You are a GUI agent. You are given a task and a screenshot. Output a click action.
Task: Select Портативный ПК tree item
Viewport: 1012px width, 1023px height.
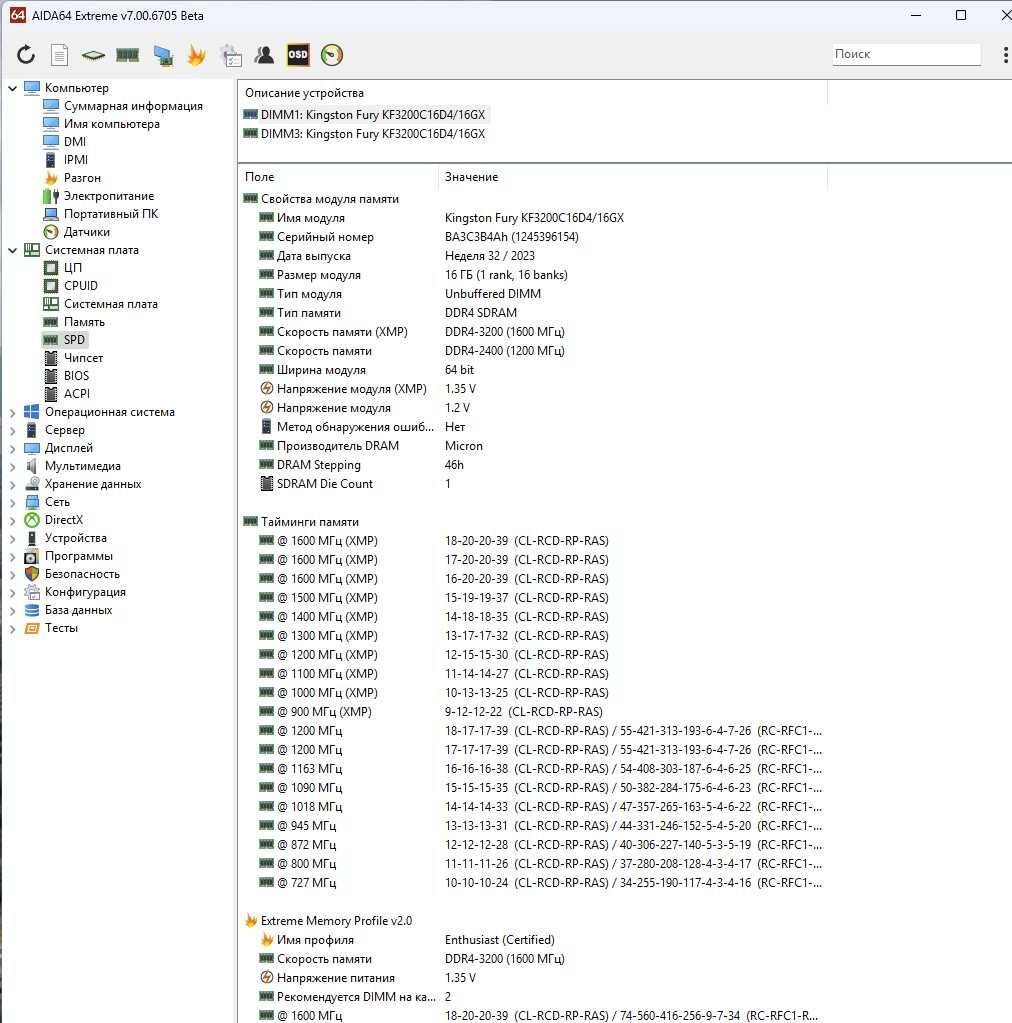pos(111,214)
